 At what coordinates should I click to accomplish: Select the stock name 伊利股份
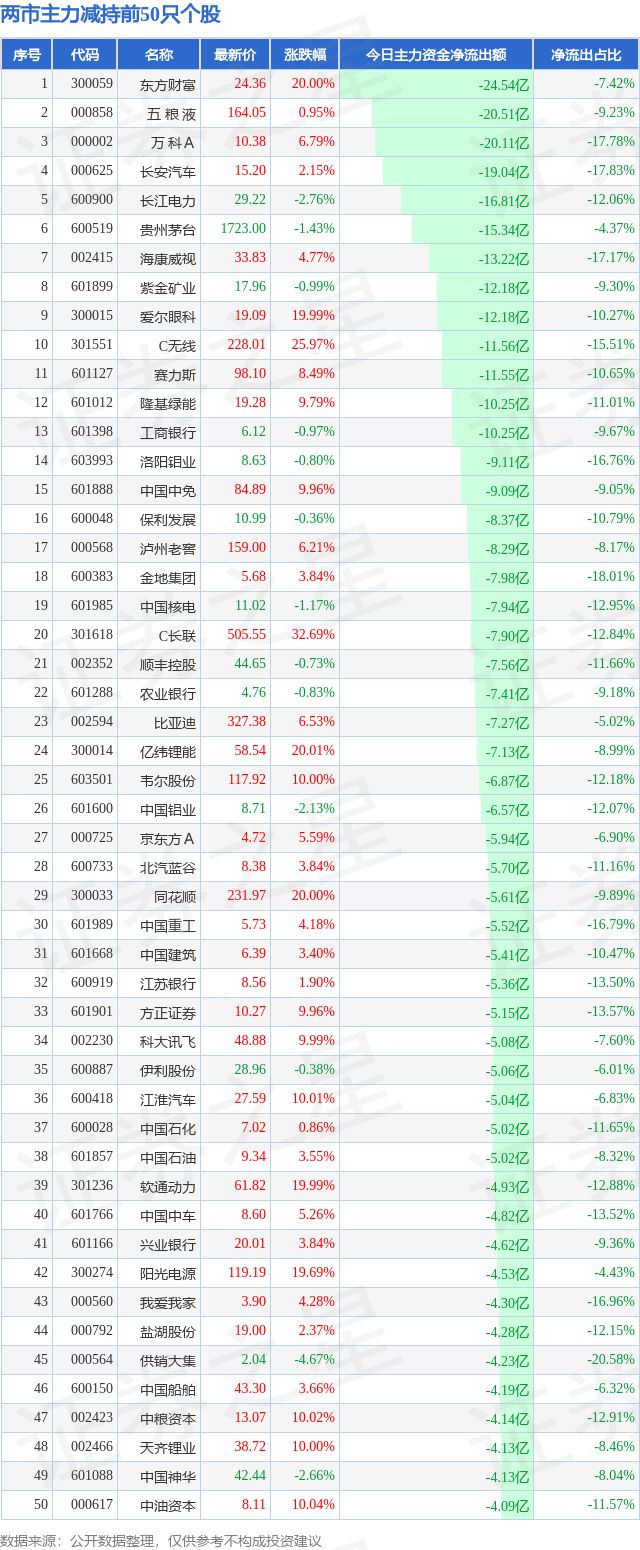pyautogui.click(x=168, y=1070)
